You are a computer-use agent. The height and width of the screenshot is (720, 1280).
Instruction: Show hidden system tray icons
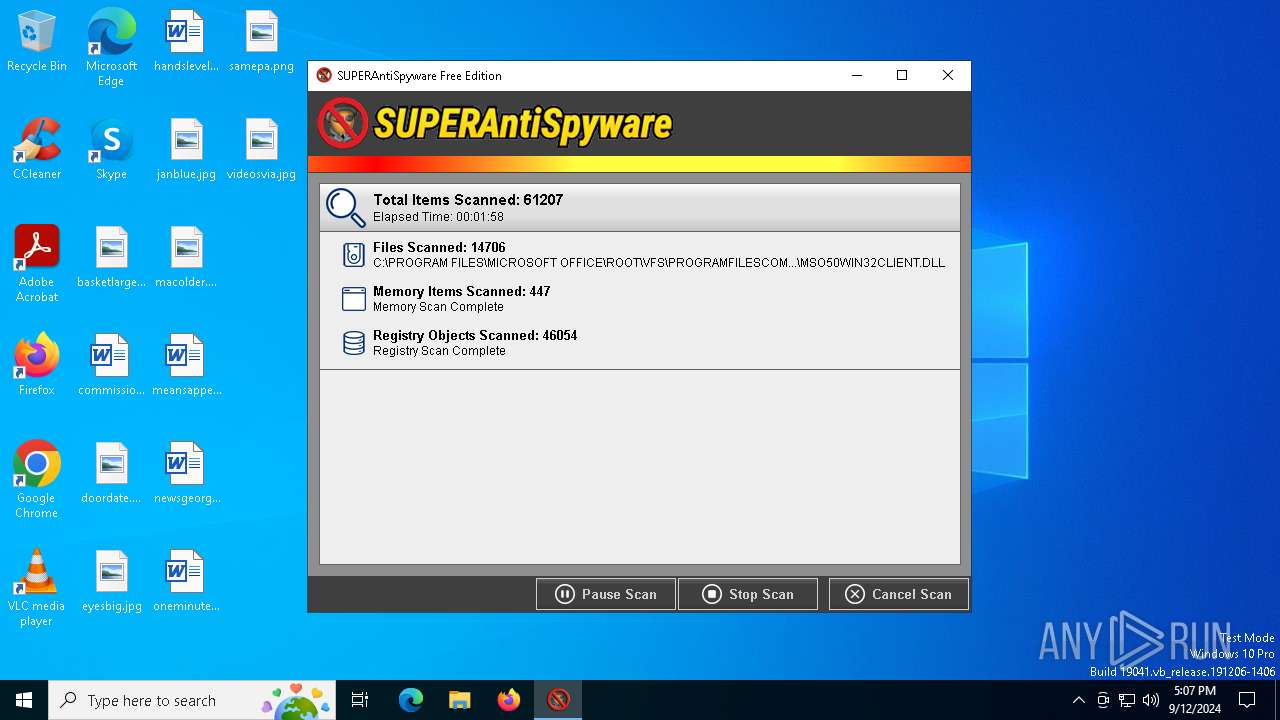click(1078, 700)
